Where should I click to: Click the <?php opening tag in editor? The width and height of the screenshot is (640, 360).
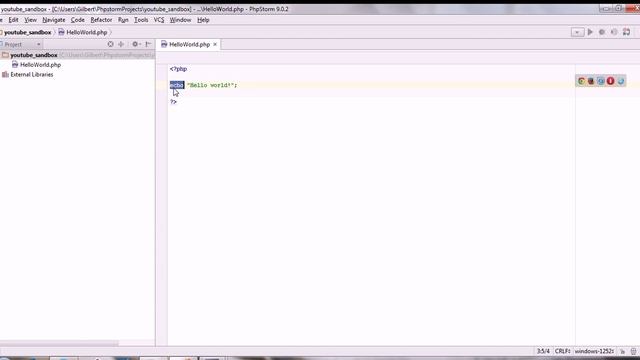(x=178, y=69)
